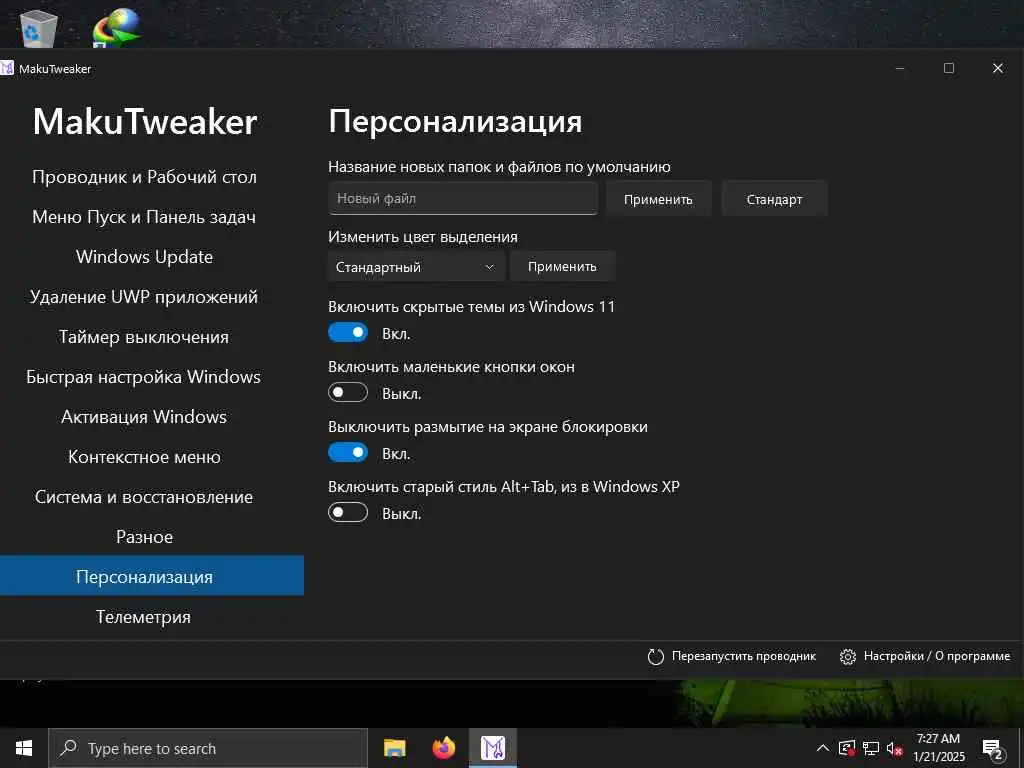Open Проводник и Рабочий стол section

tap(144, 177)
